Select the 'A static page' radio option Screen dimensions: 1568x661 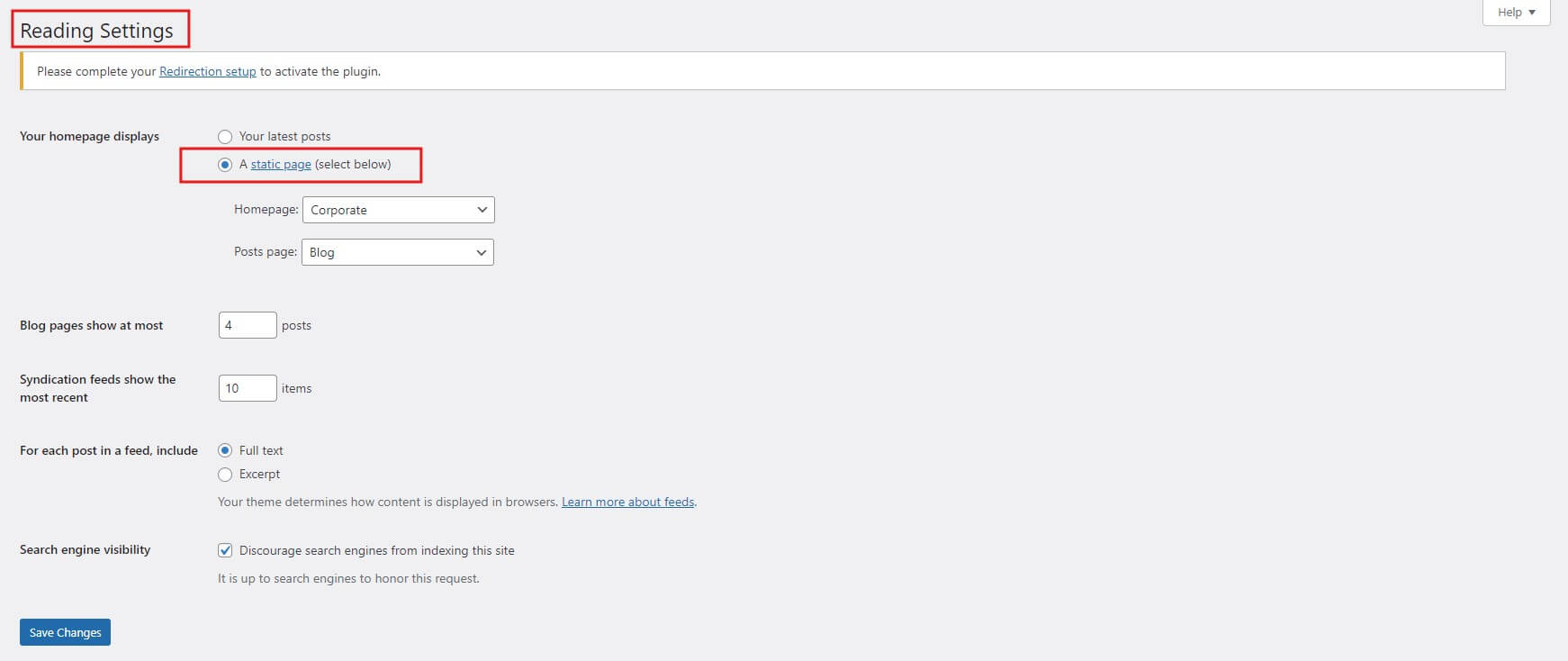click(x=225, y=165)
